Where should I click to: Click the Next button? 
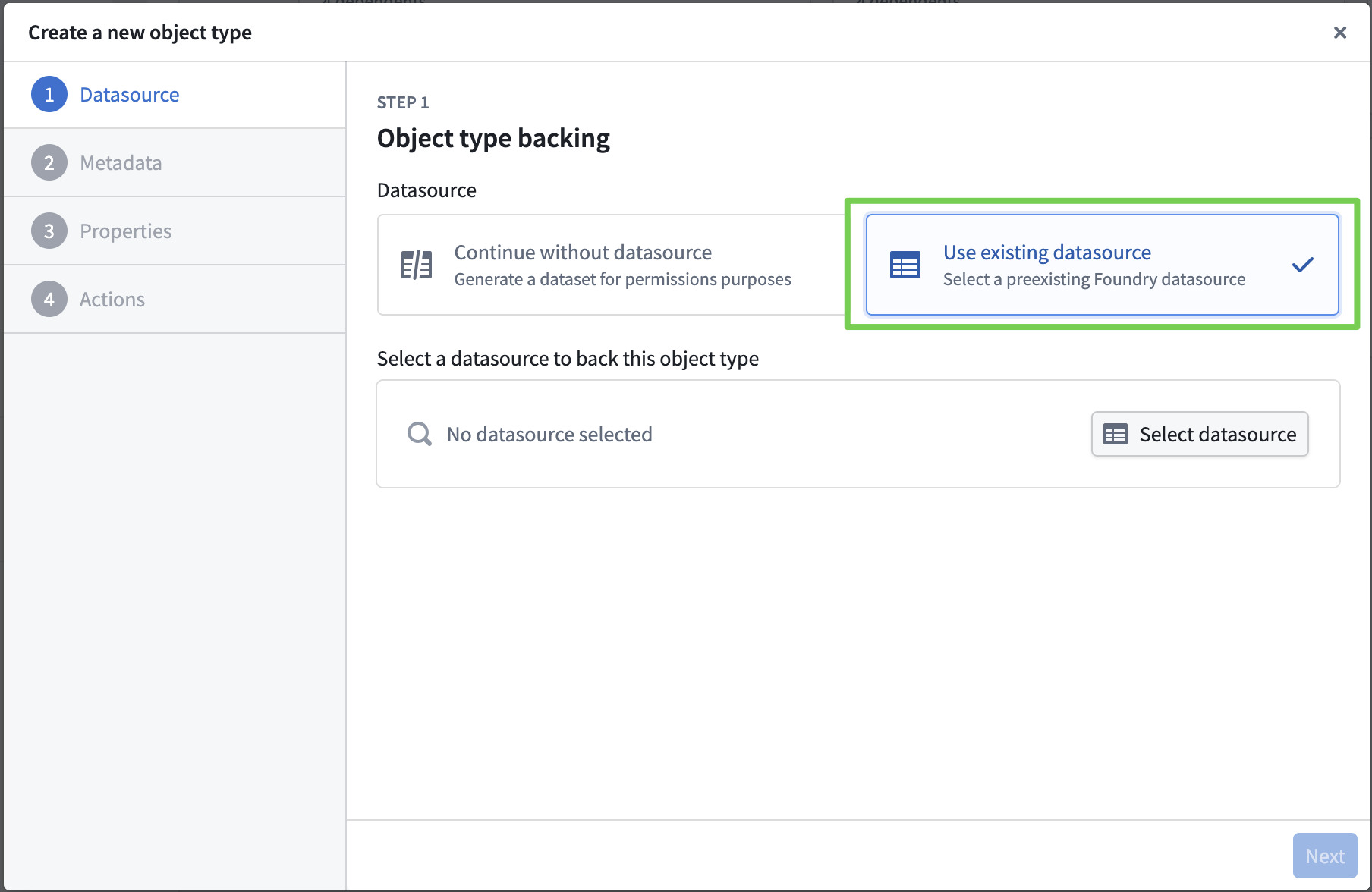[1324, 856]
